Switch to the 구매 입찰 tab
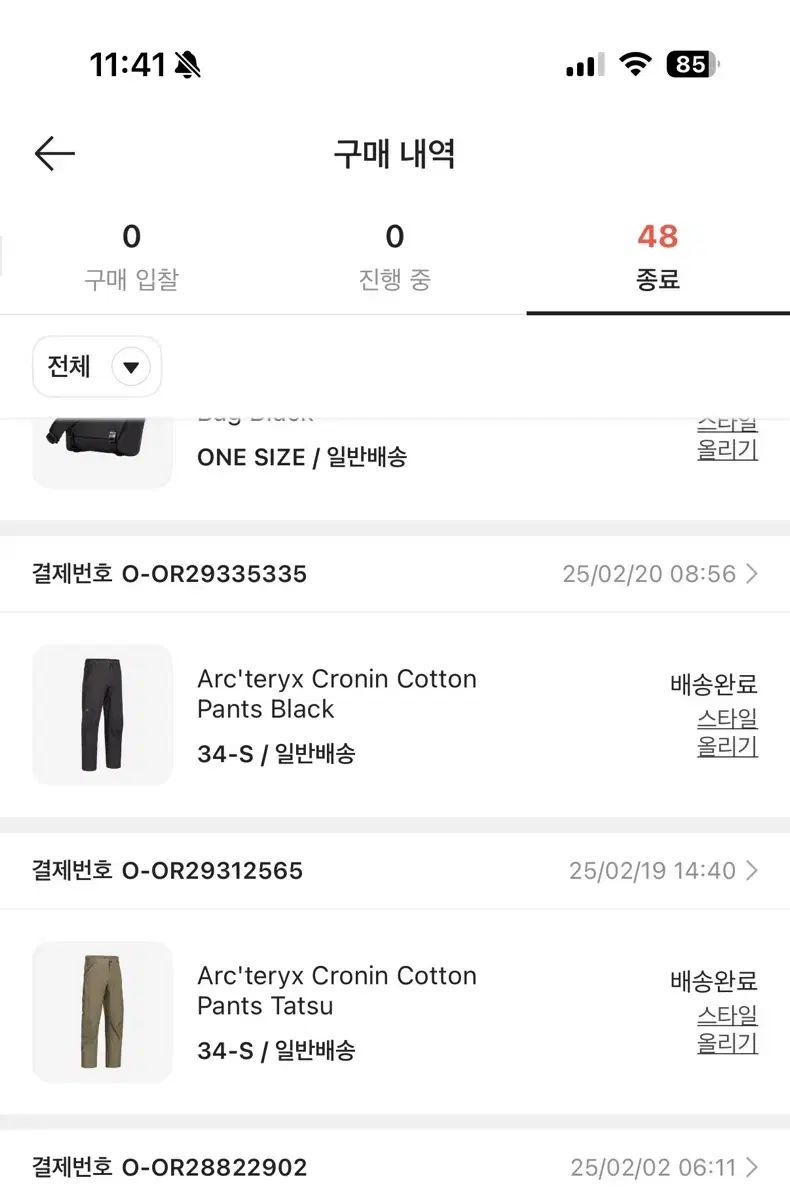Screen dimensions: 790x1200 pos(131,257)
